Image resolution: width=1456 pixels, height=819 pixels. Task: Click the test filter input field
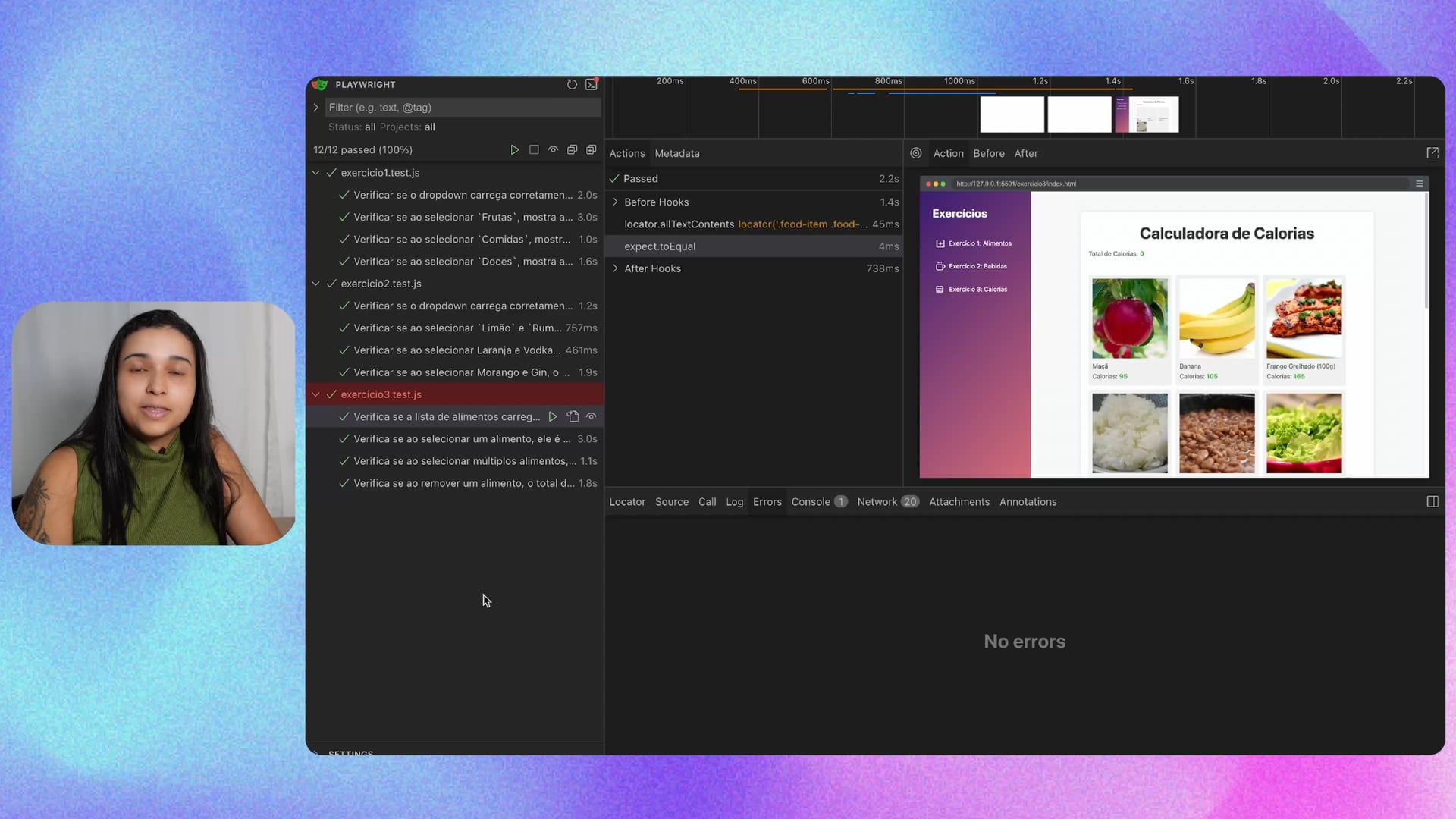tap(463, 108)
